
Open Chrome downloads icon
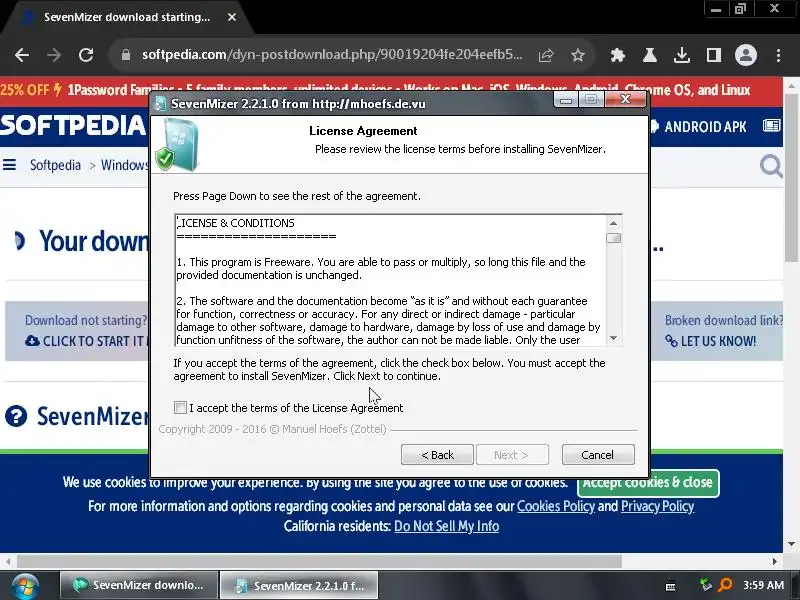(682, 55)
